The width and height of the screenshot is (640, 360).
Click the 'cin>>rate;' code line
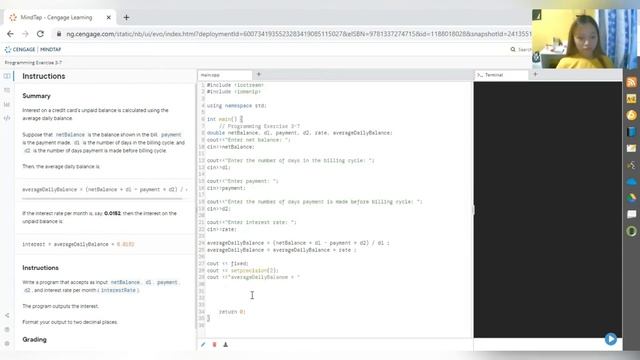221,229
